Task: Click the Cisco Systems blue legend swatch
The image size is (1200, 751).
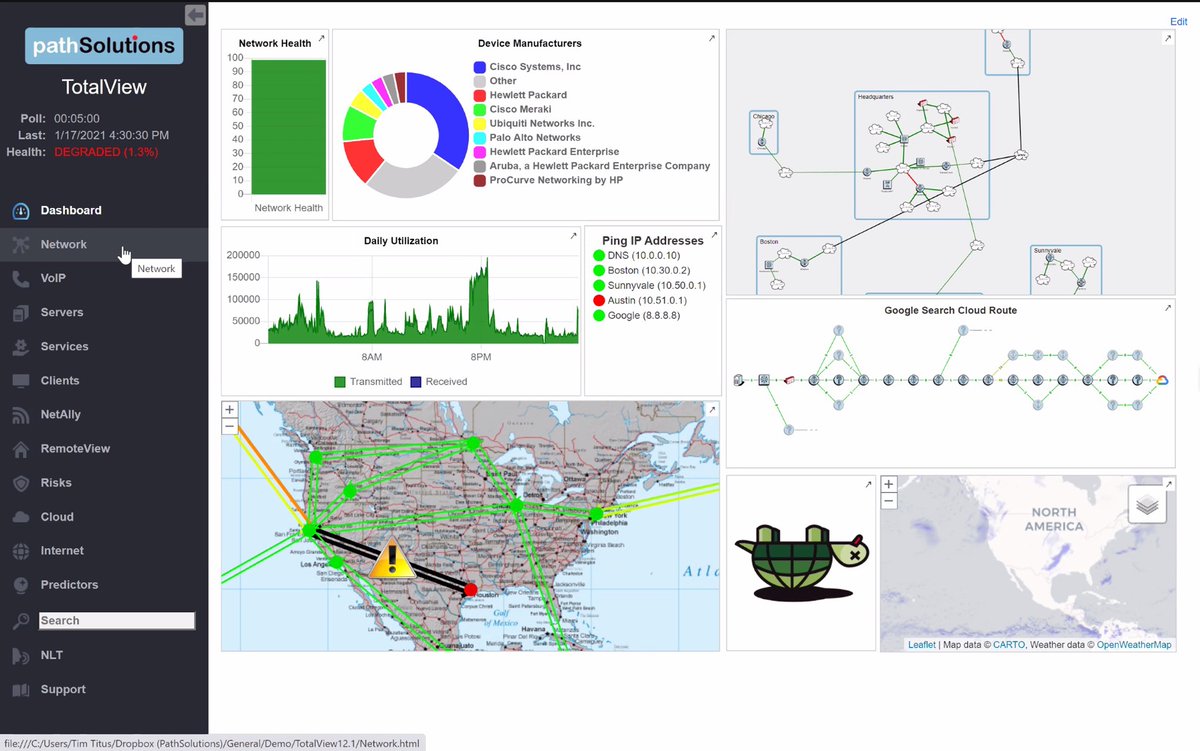Action: tap(480, 67)
